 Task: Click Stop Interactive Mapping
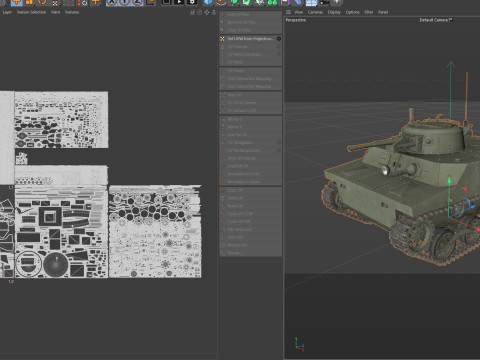[x=250, y=86]
